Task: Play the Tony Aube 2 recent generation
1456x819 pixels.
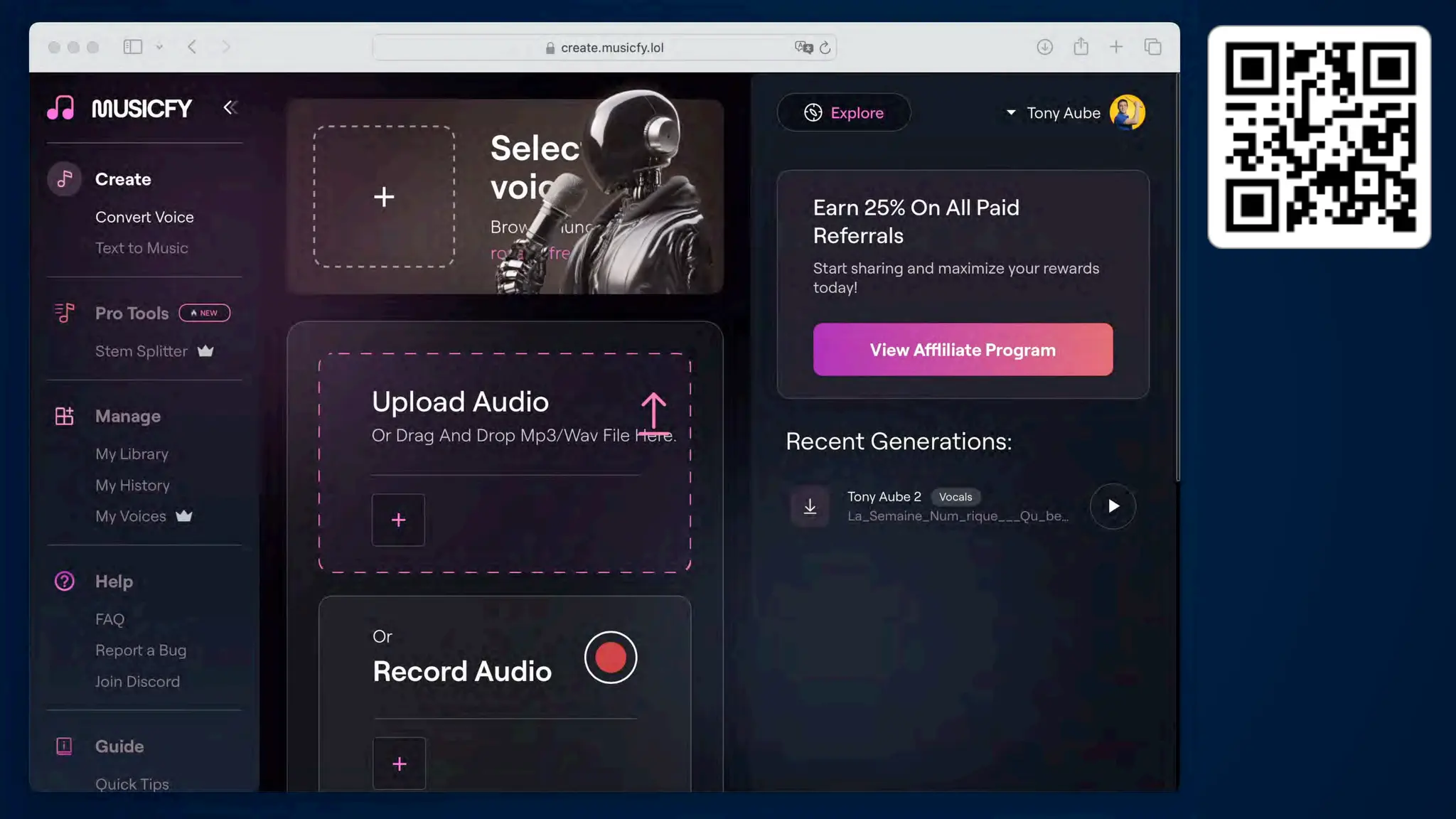Action: (1113, 506)
